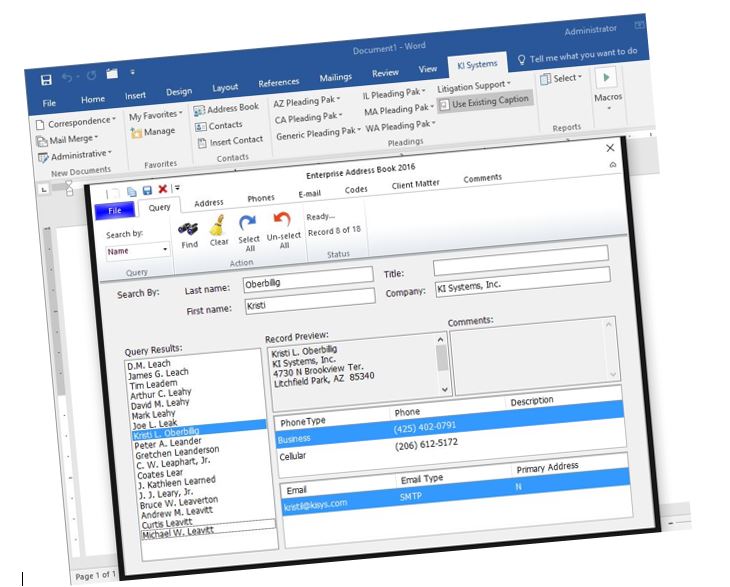The image size is (730, 587).
Task: Open the Address tab in address book
Action: (209, 203)
